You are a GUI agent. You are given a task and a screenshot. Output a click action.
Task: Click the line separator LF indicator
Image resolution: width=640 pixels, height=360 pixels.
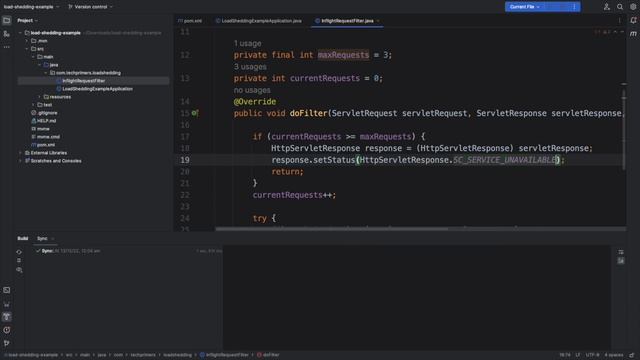578,355
